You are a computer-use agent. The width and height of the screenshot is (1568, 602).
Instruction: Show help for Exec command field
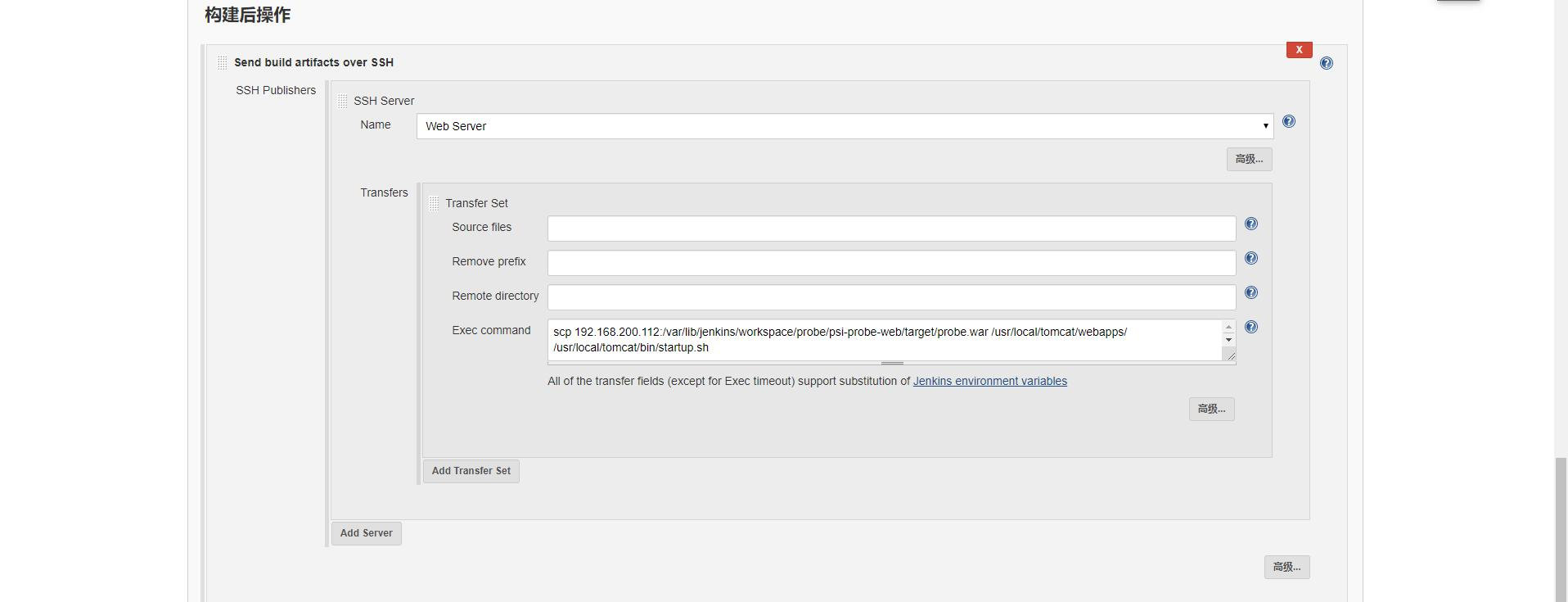coord(1251,327)
